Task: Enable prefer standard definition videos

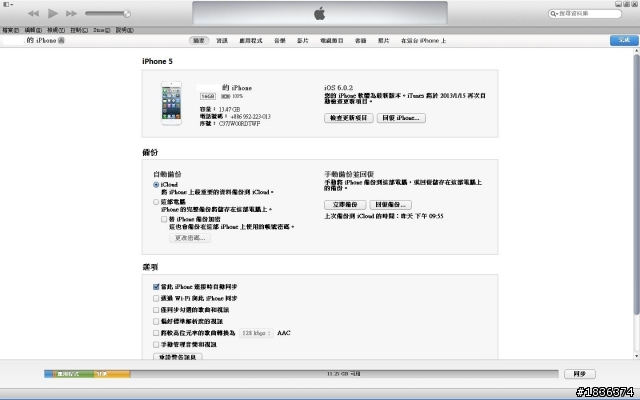Action: pos(156,322)
